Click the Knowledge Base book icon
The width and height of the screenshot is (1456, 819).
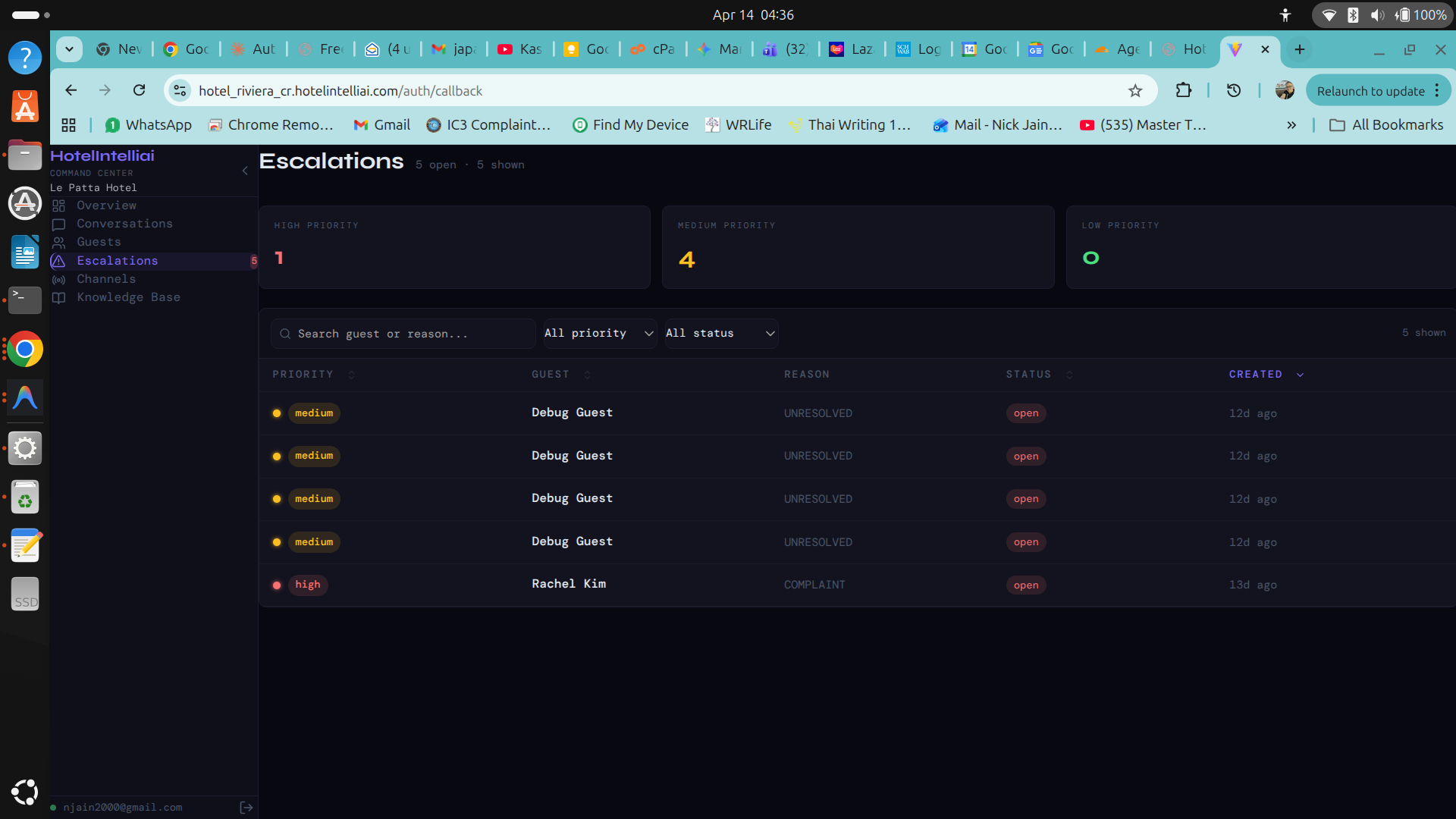point(58,298)
